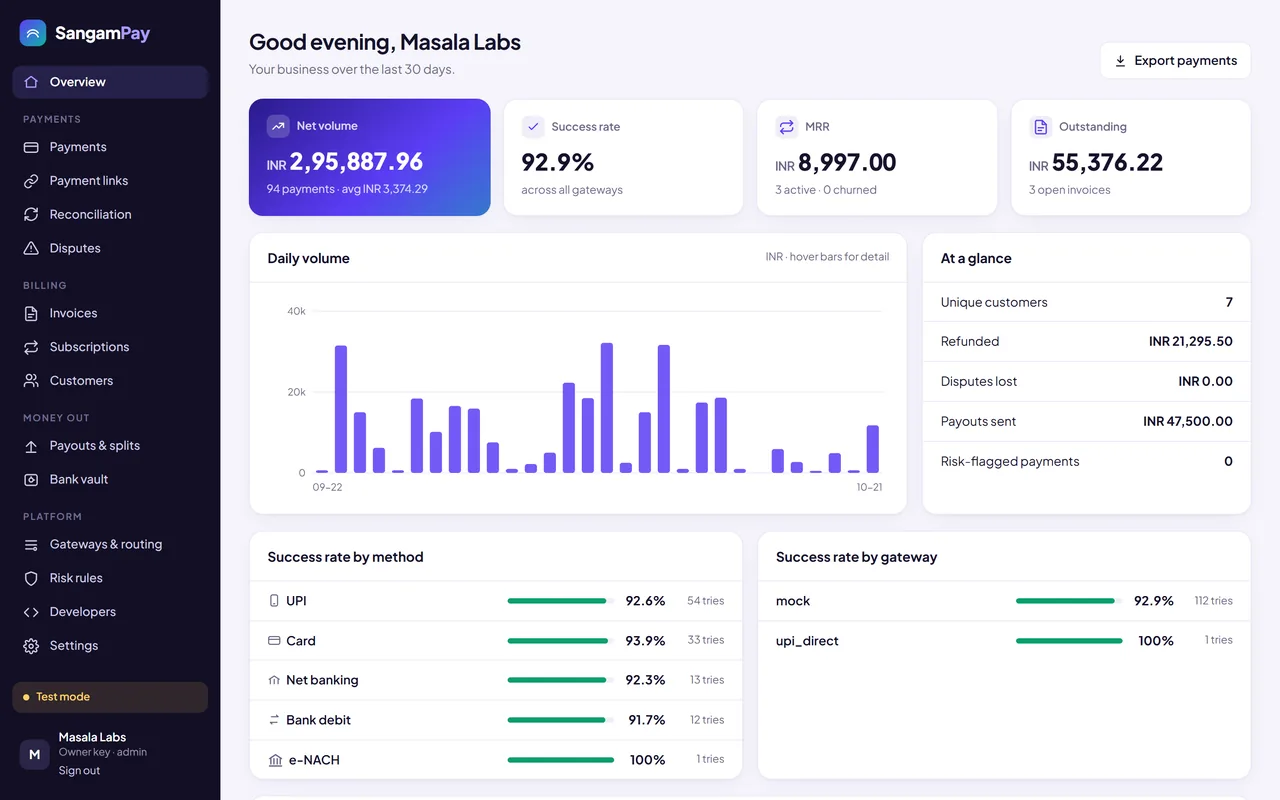Click the Payment links chain icon

click(x=31, y=181)
